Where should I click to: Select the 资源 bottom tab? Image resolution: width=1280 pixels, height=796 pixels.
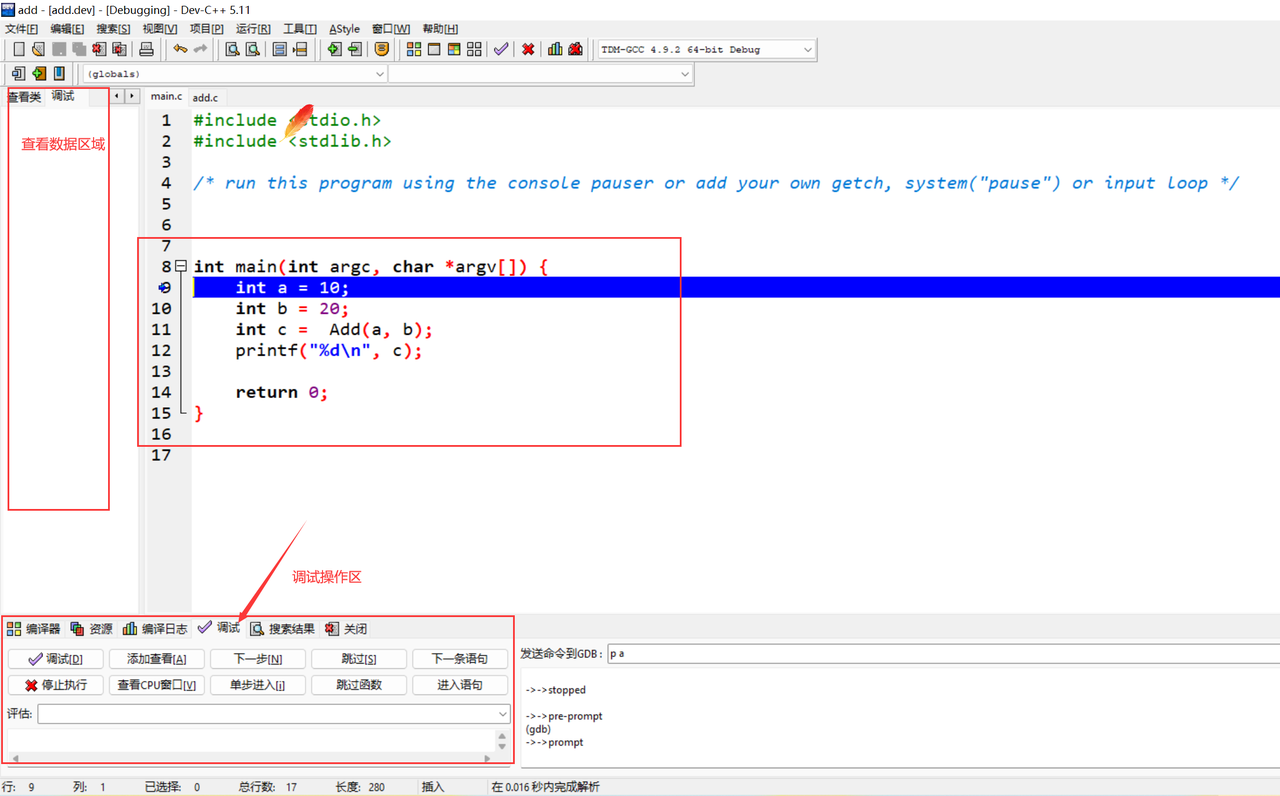pos(91,629)
